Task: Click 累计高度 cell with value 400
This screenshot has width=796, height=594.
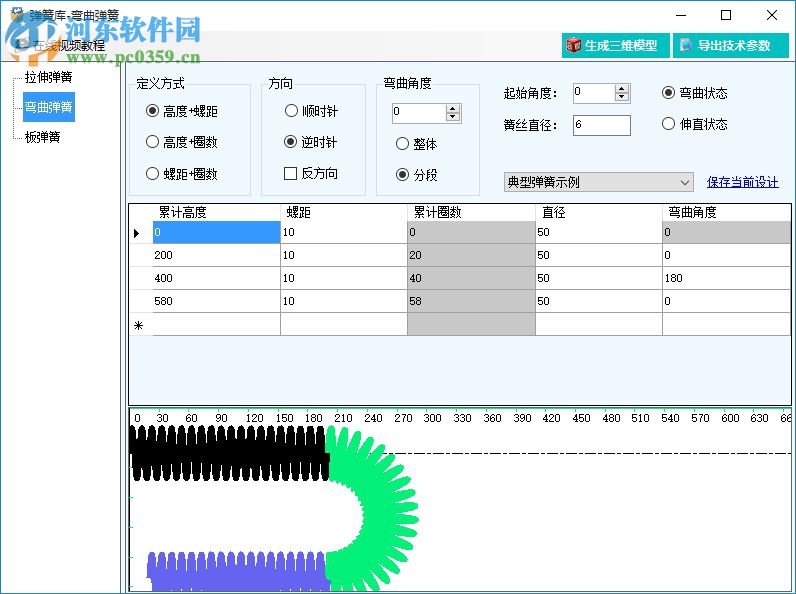Action: 217,278
